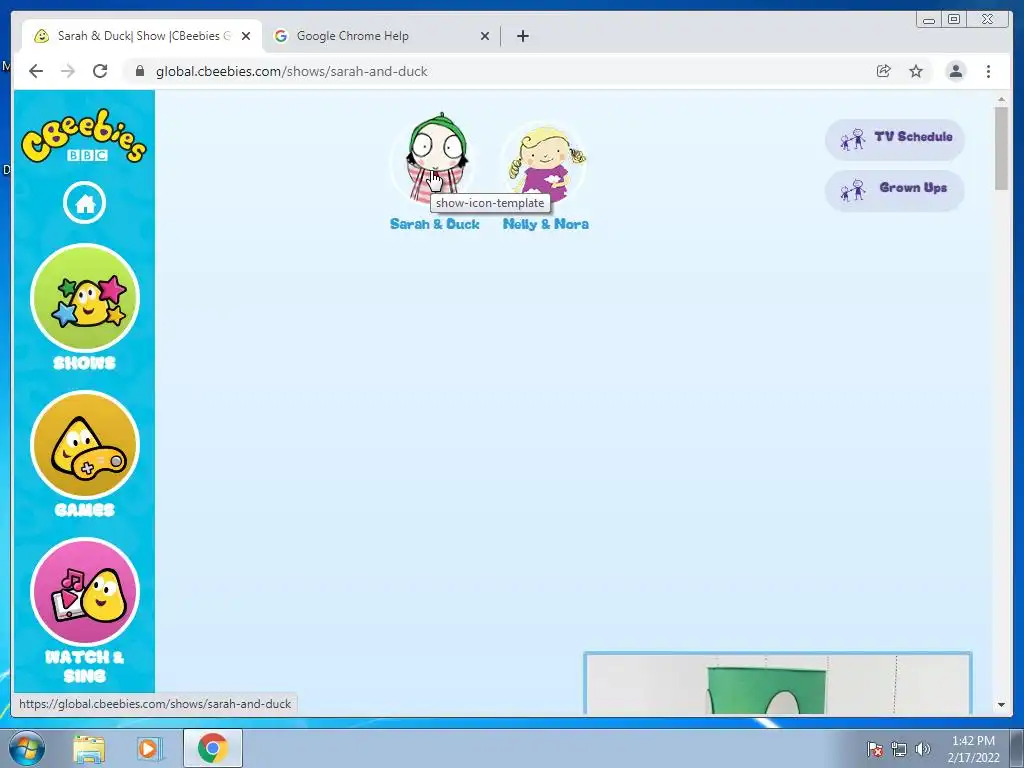The height and width of the screenshot is (768, 1024).
Task: Open the CBeebies home icon
Action: (84, 203)
